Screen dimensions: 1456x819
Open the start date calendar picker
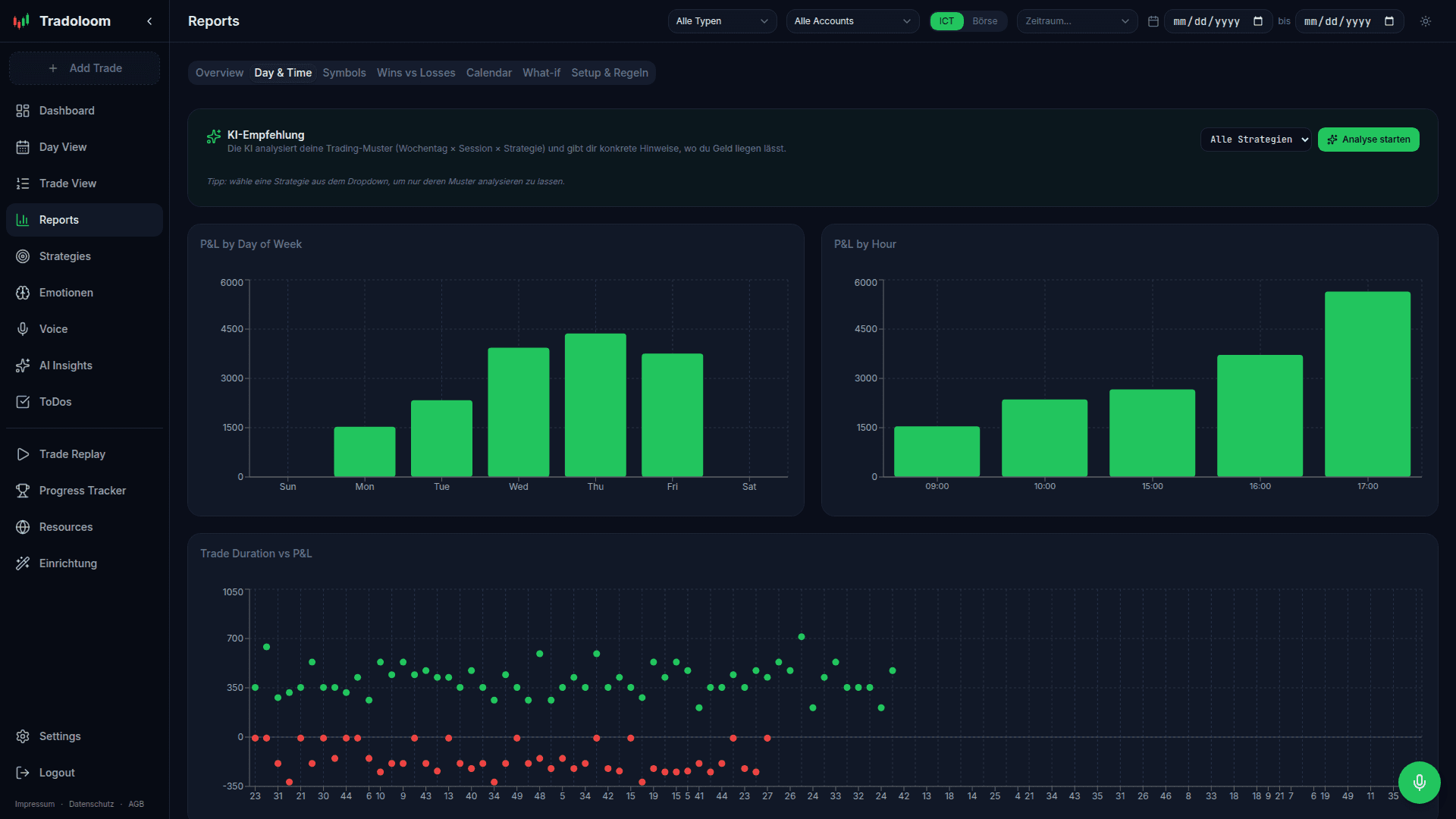click(x=1258, y=21)
